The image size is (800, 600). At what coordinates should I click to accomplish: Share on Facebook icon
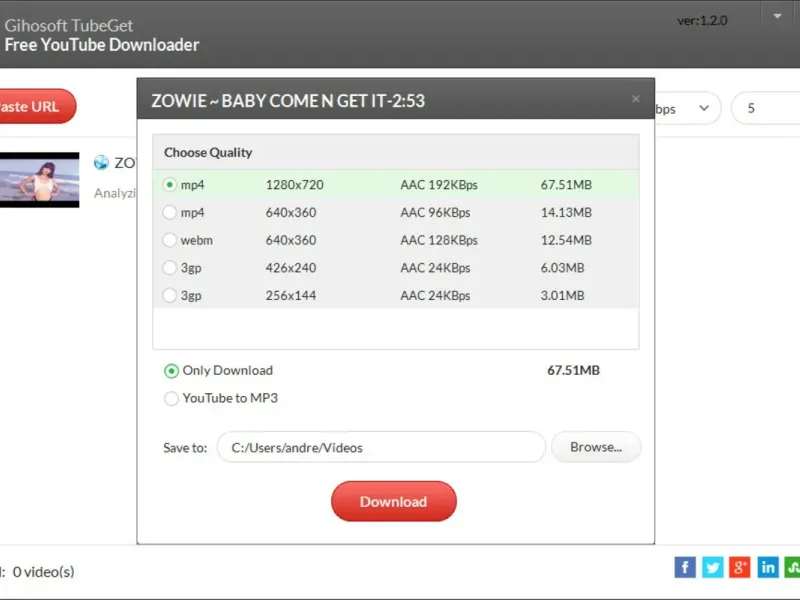685,567
